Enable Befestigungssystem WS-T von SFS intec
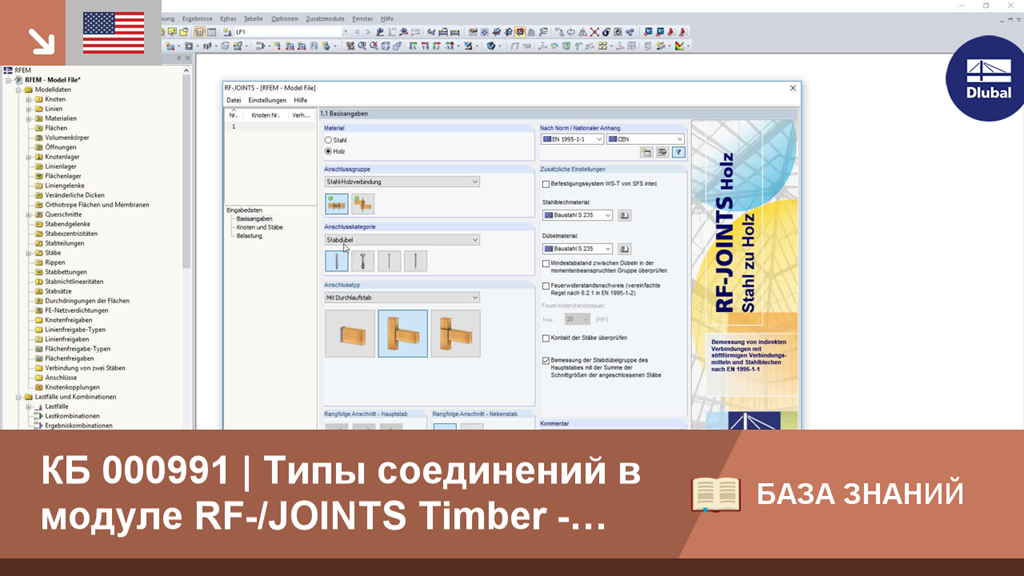Image resolution: width=1024 pixels, height=576 pixels. 546,184
